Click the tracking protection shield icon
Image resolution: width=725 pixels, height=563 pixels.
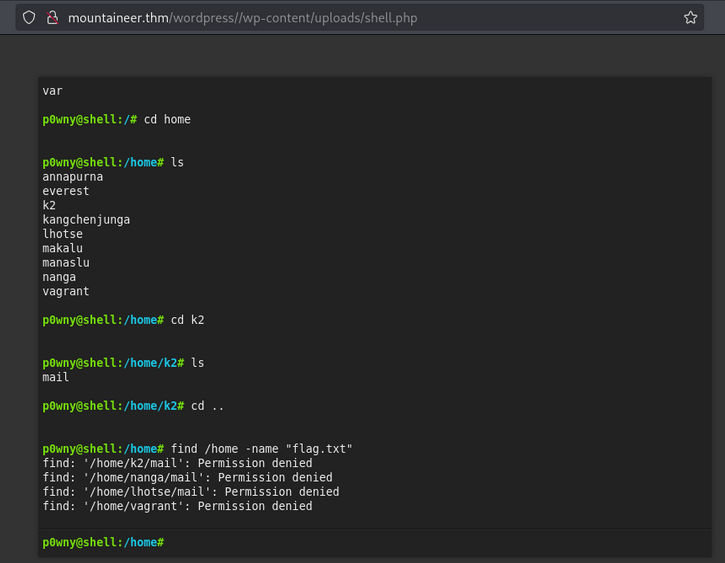[x=29, y=17]
